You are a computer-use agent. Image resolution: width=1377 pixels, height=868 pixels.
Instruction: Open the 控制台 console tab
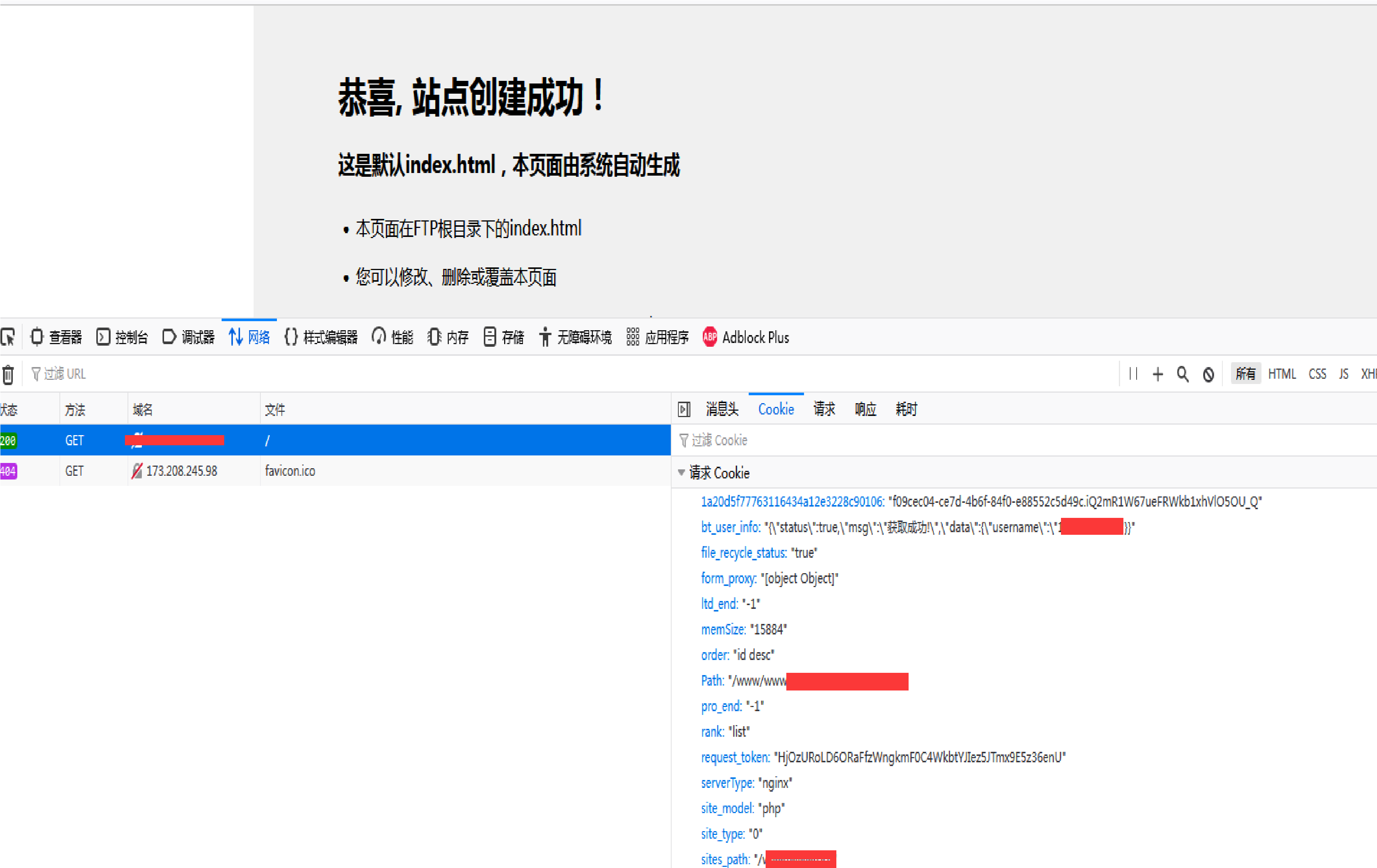[122, 337]
